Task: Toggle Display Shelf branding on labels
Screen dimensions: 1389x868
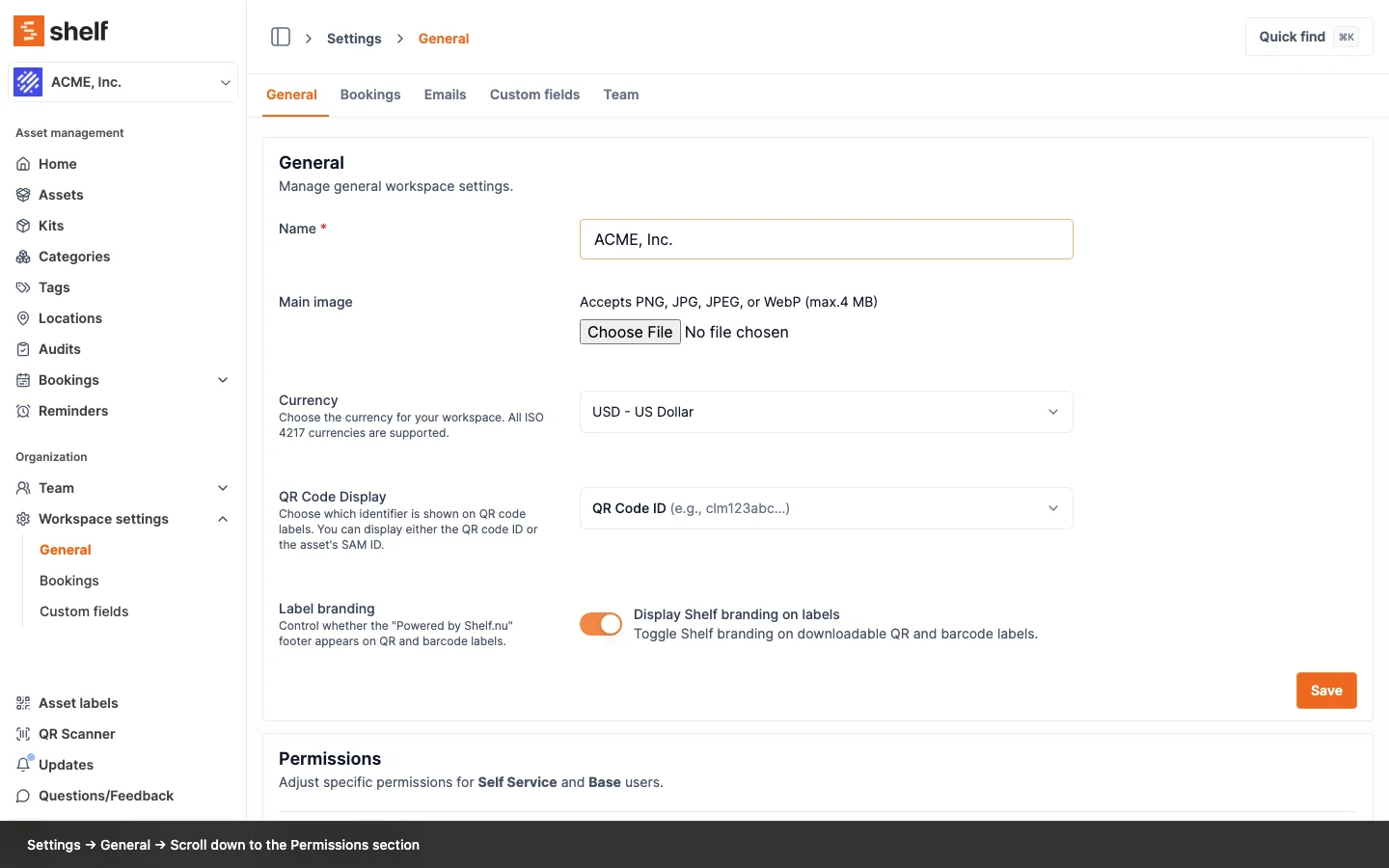Action: point(601,624)
